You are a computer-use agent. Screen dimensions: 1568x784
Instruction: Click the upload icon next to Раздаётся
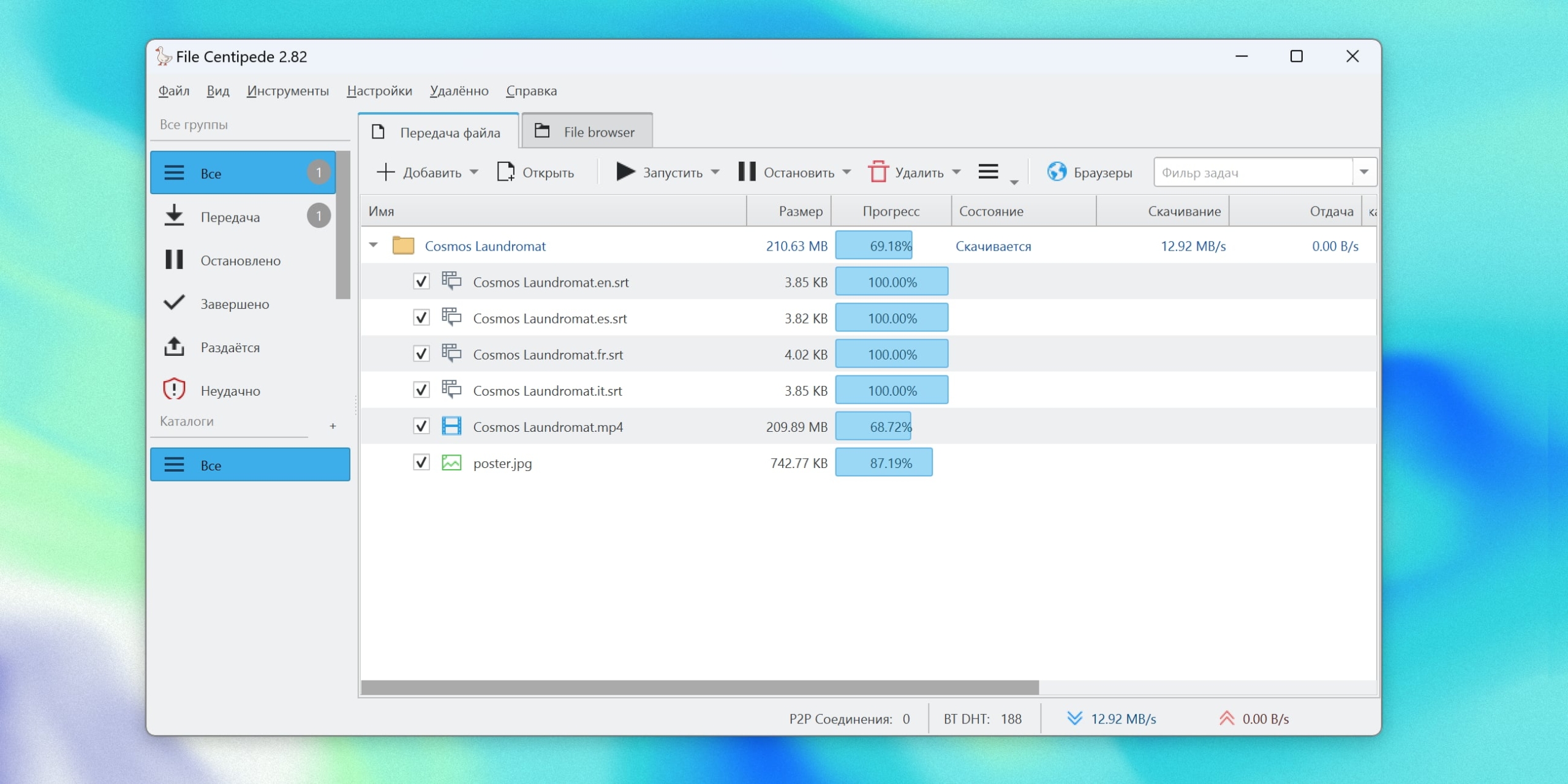pyautogui.click(x=174, y=347)
